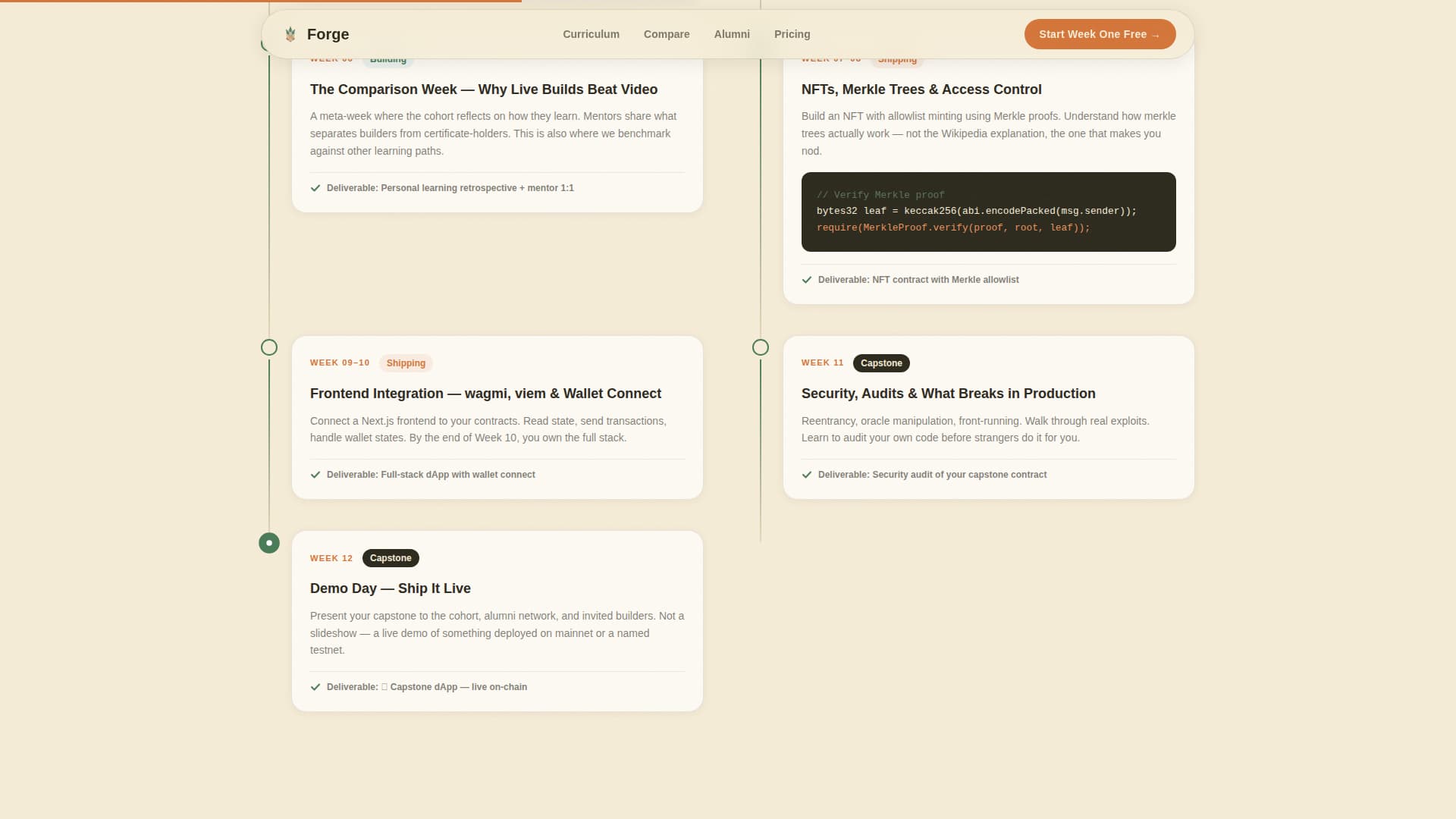Click the 'WEEK 09–10' label
Screen dimensions: 1456x819
(340, 363)
